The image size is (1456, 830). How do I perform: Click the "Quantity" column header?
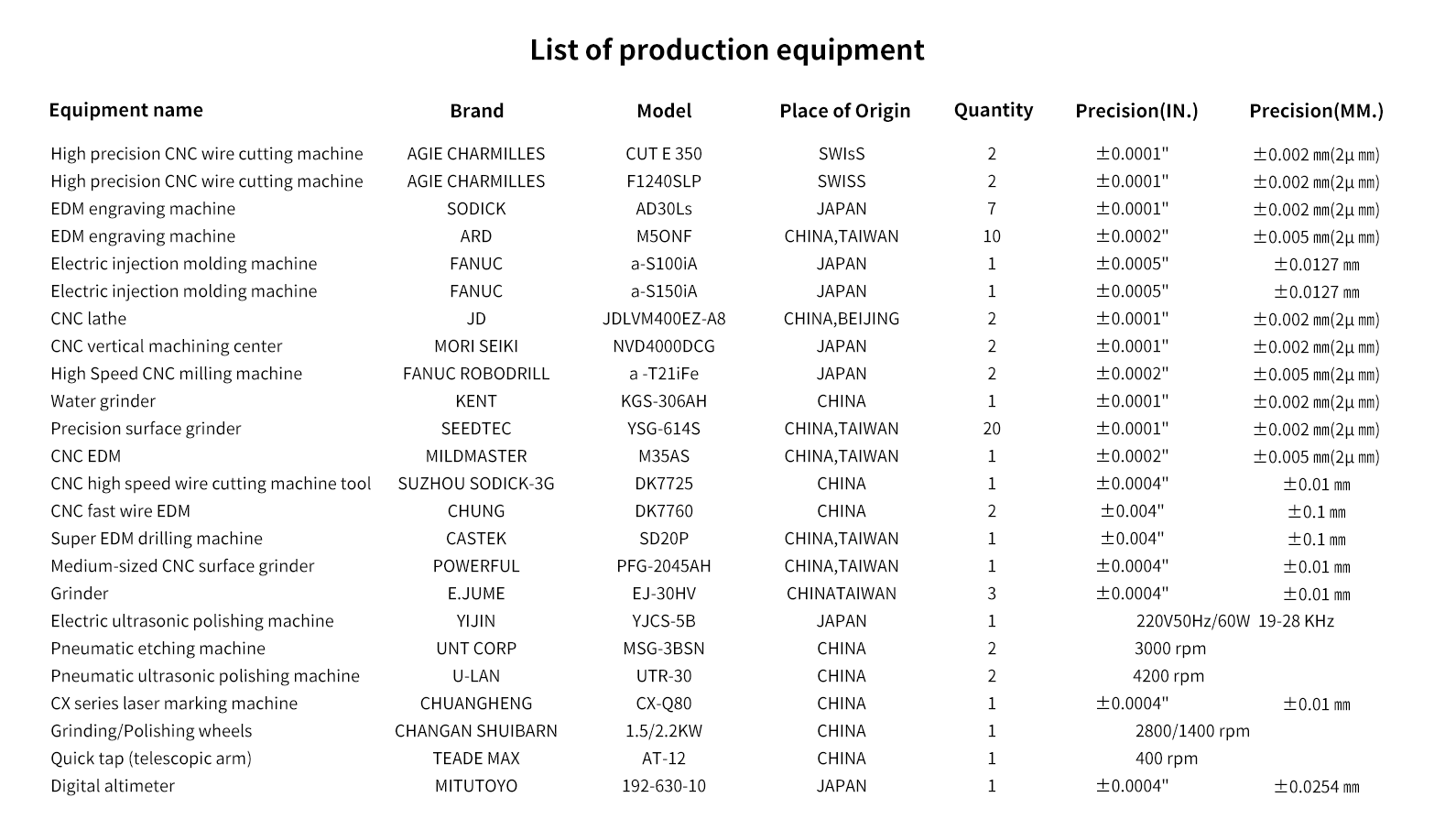coord(993,110)
